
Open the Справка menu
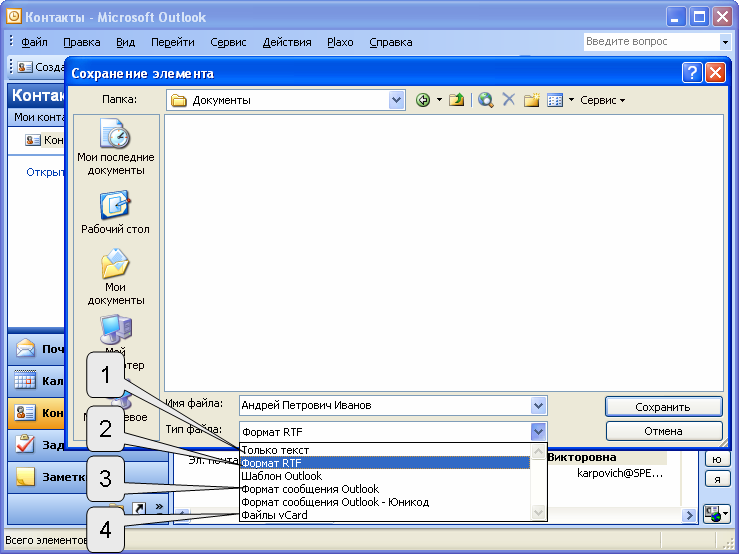point(391,42)
